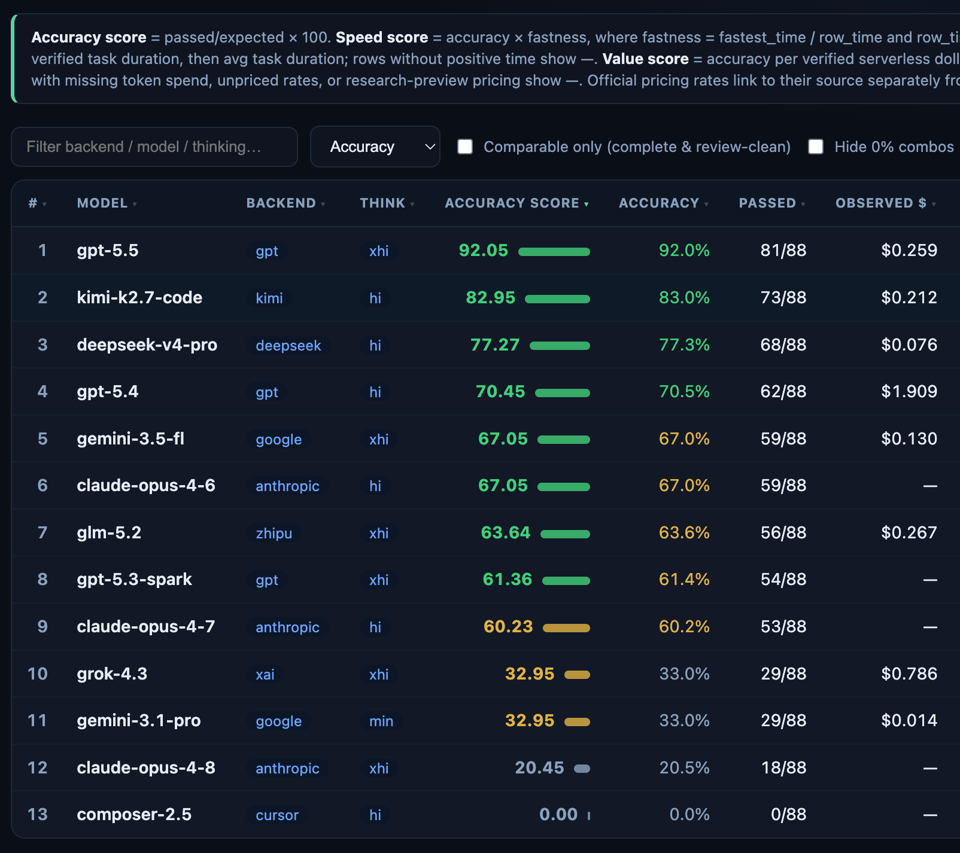Click the sort arrow beside BACKEND header
This screenshot has width=960, height=853.
[x=323, y=204]
